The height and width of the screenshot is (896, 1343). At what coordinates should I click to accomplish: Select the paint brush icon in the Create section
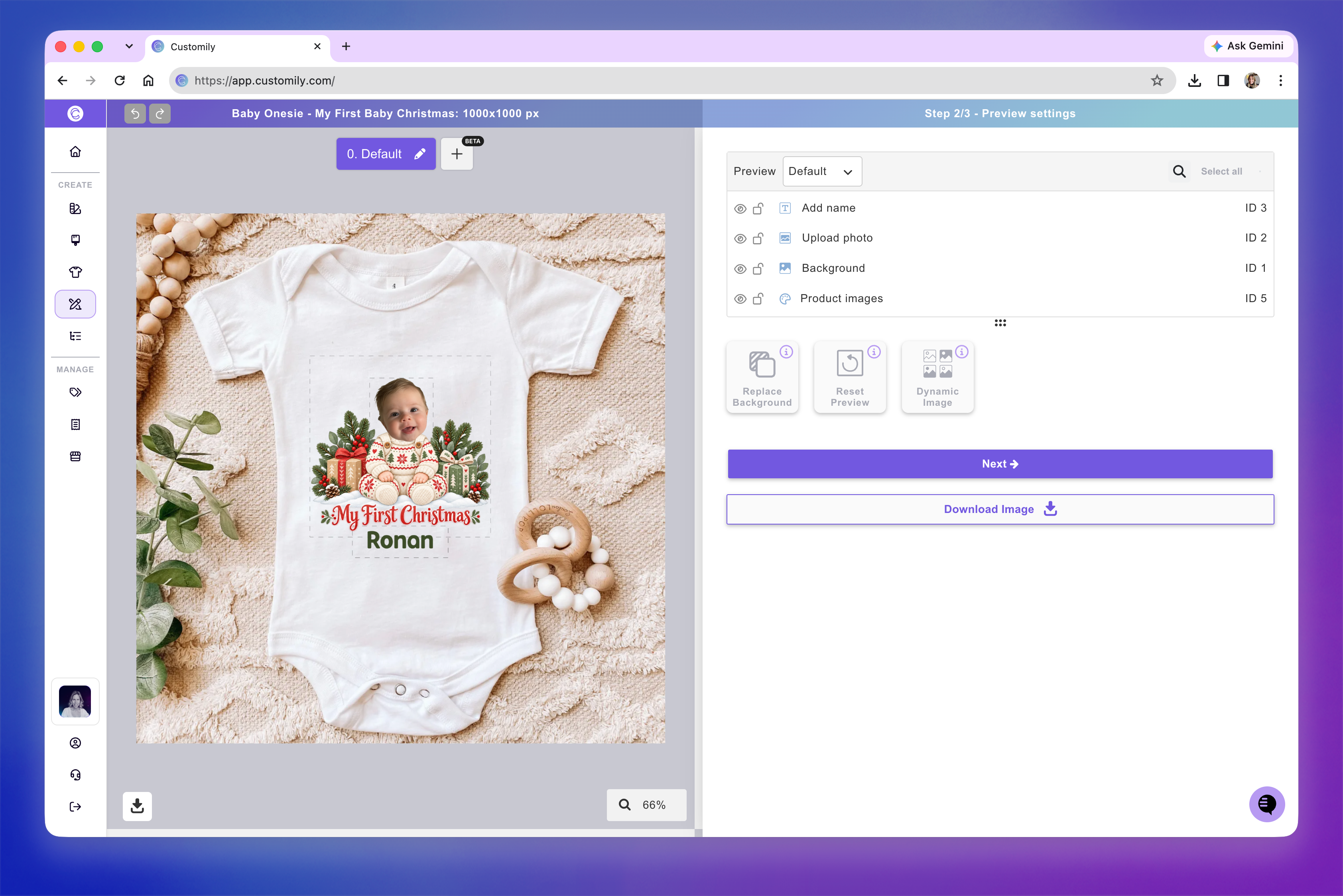point(75,240)
